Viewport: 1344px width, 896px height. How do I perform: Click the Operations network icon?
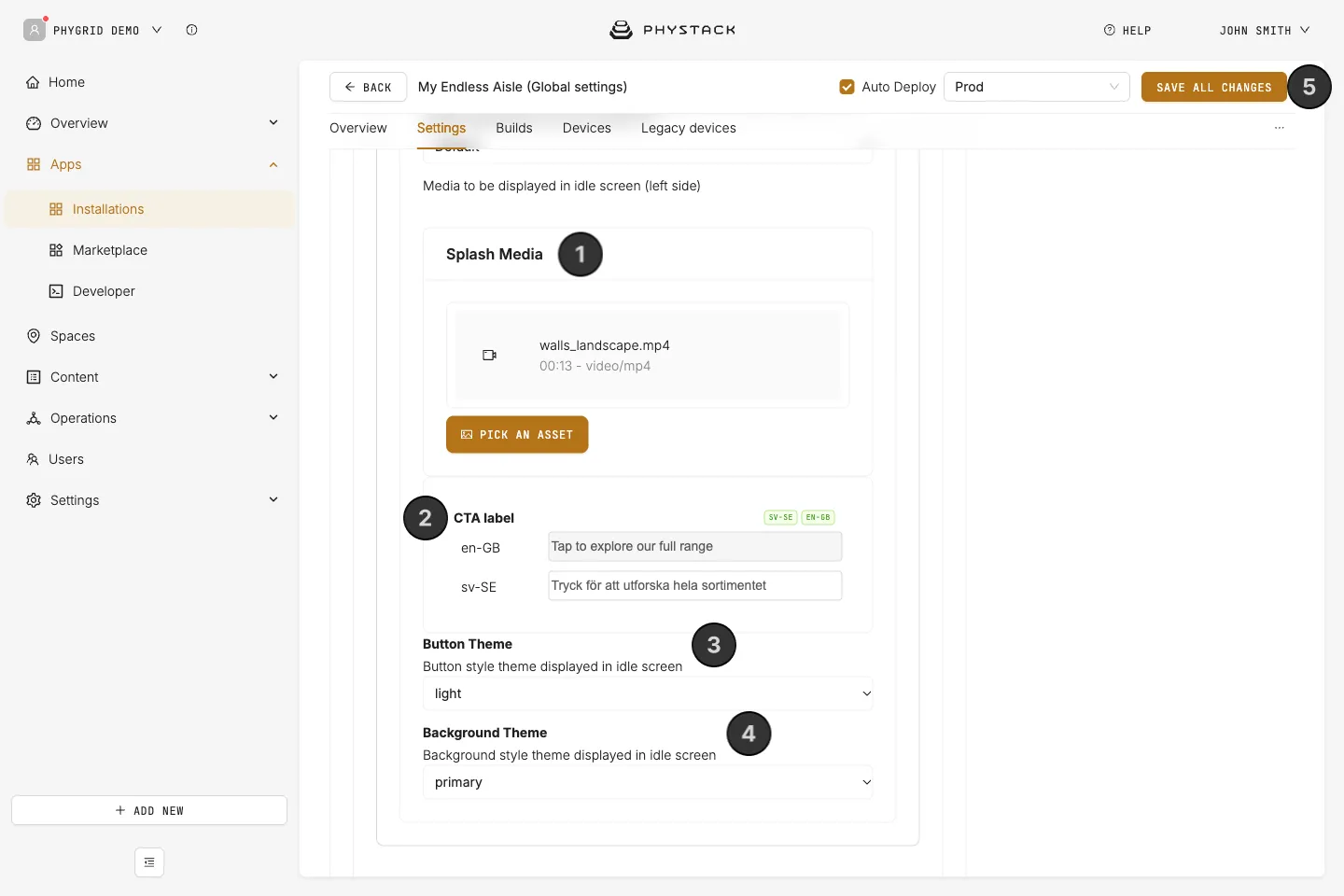(34, 418)
